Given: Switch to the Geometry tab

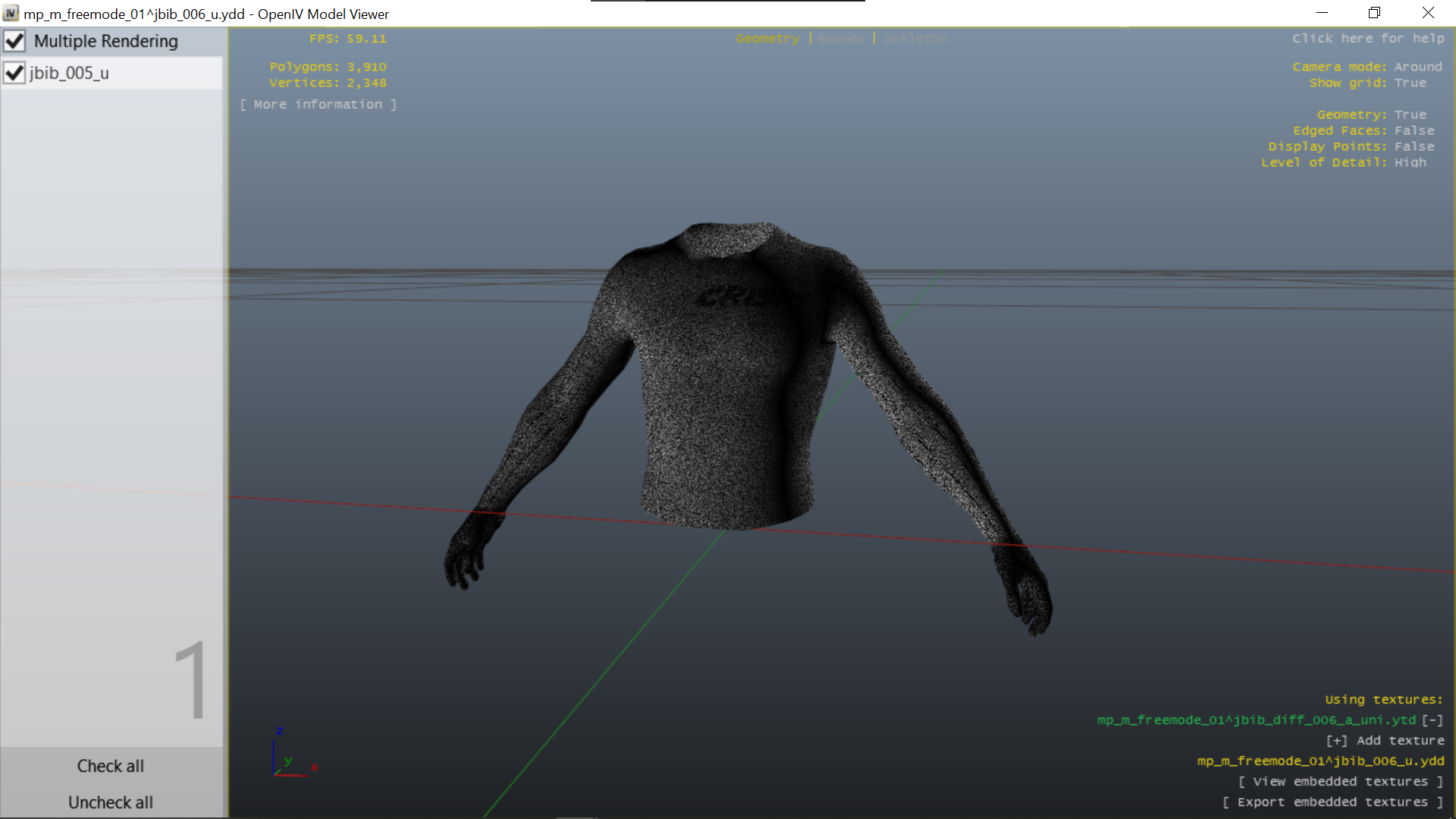Looking at the screenshot, I should coord(767,39).
